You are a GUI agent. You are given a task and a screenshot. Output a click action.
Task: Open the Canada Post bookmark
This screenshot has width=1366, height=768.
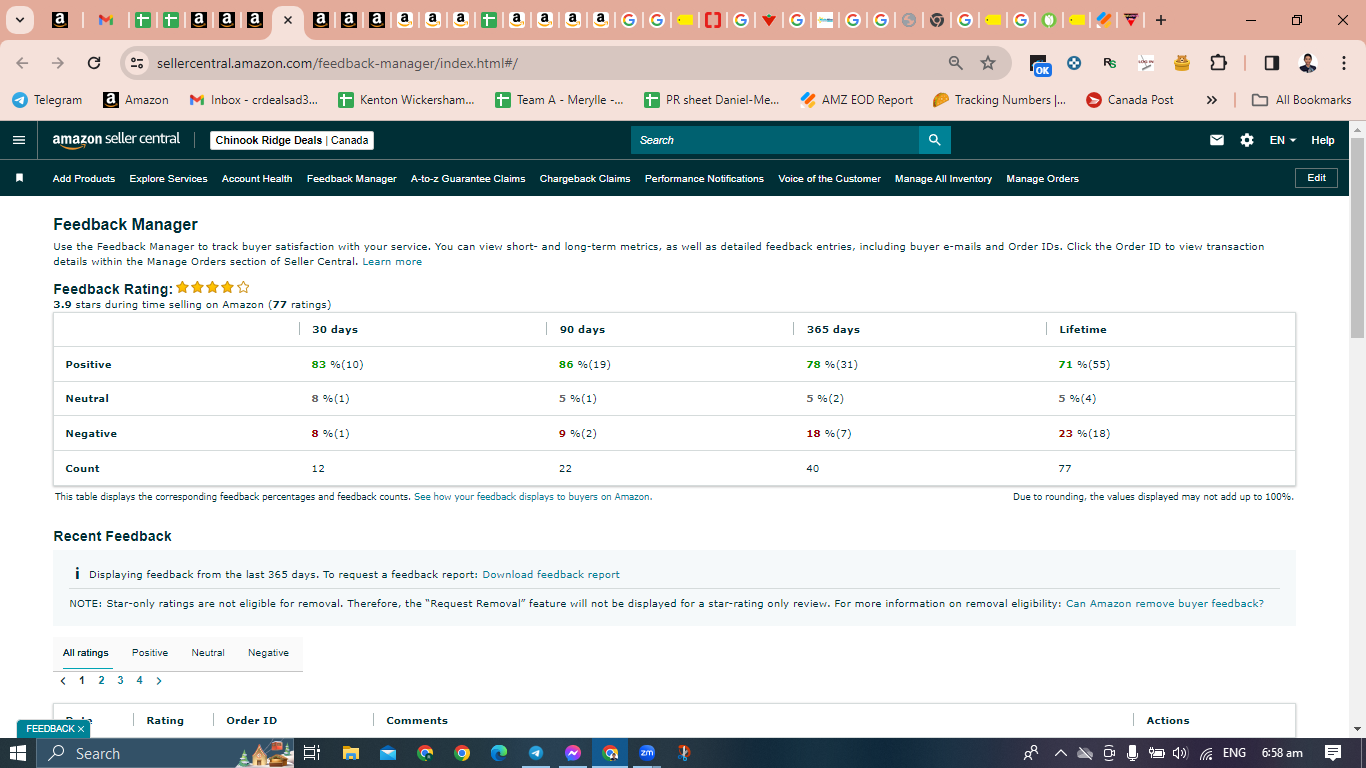click(x=1130, y=100)
